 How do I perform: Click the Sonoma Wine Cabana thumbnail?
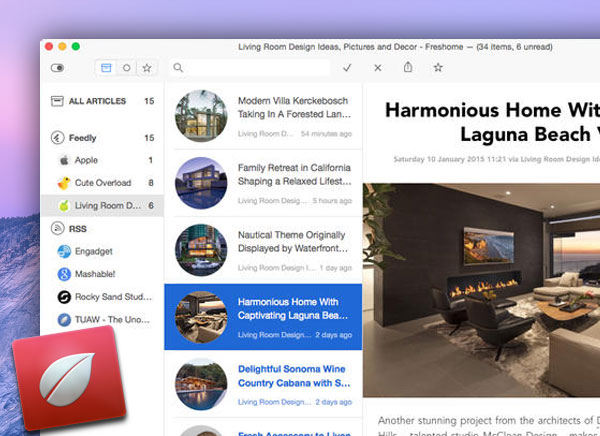(201, 384)
